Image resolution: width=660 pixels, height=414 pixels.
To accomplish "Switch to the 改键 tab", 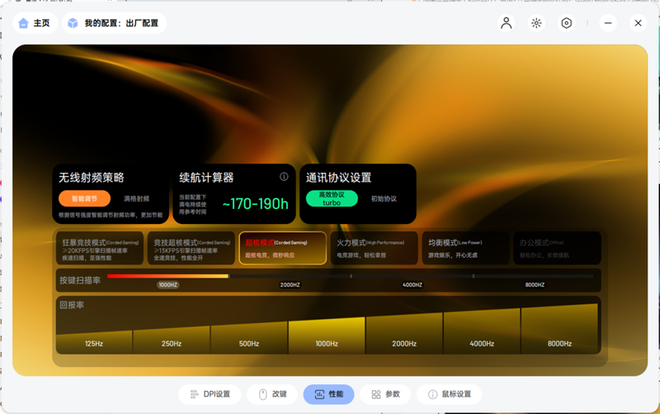I will 273,394.
